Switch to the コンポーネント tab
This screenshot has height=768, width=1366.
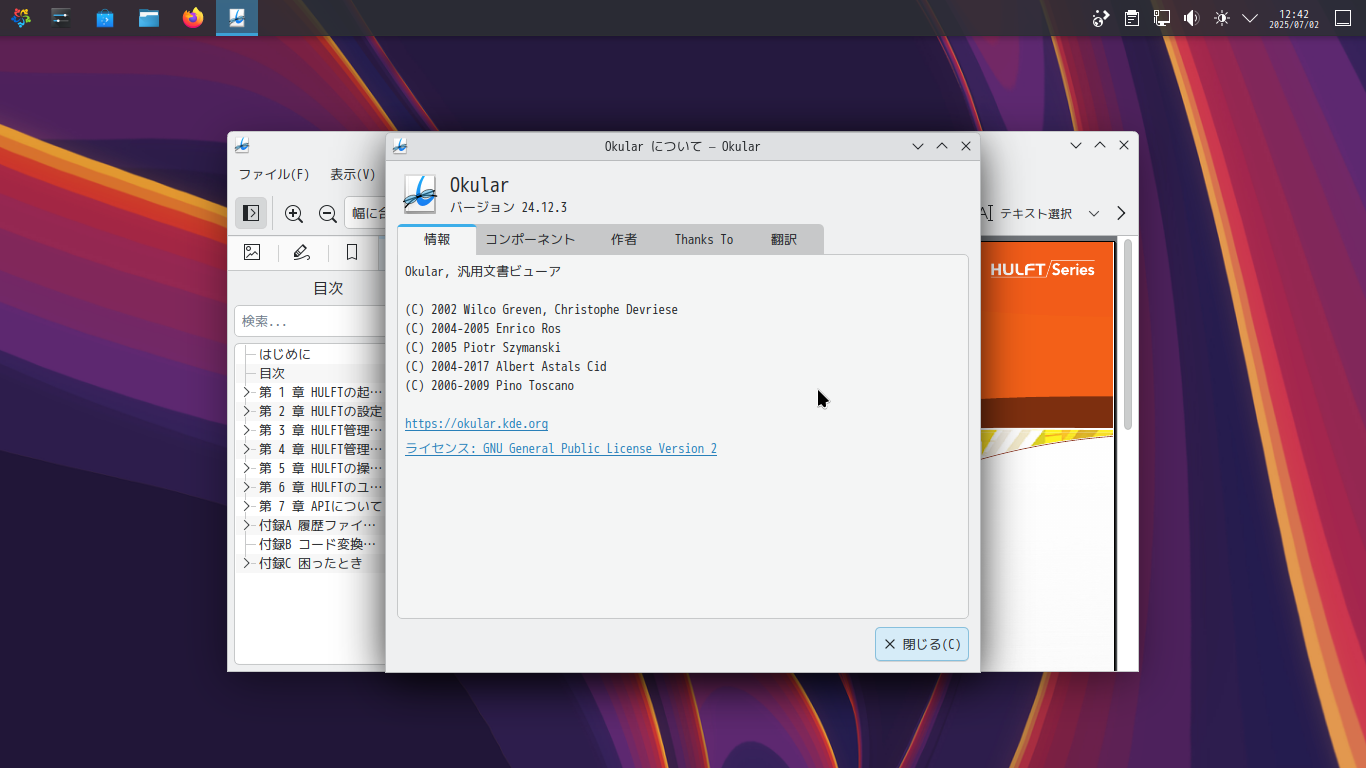coord(530,240)
